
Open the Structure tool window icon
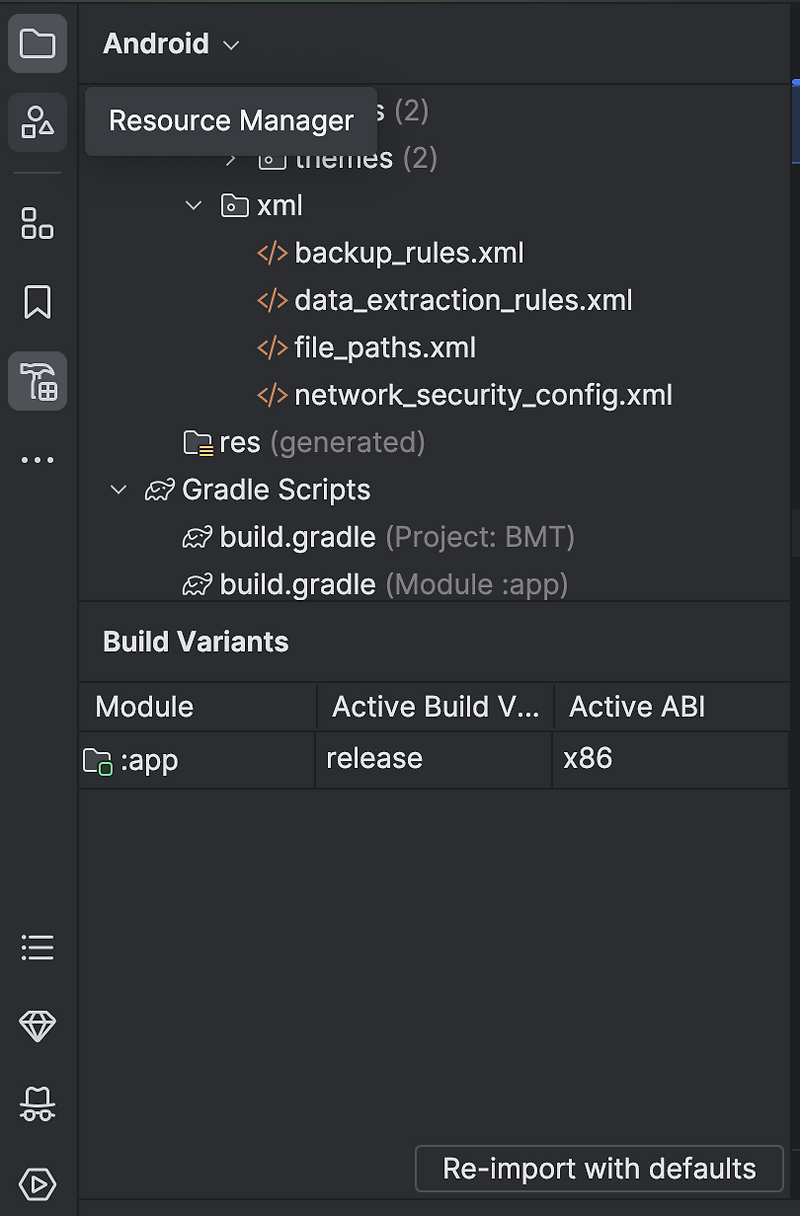pos(38,223)
